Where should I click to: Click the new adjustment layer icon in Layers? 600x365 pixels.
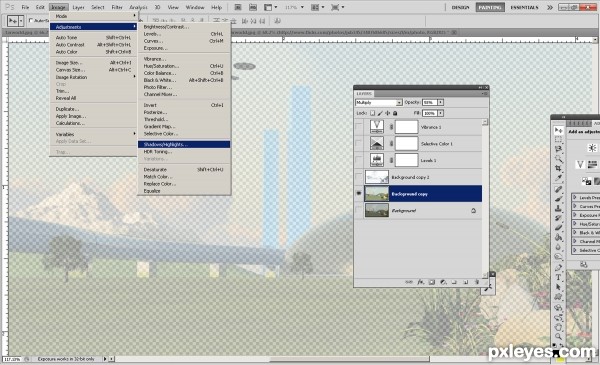point(443,282)
